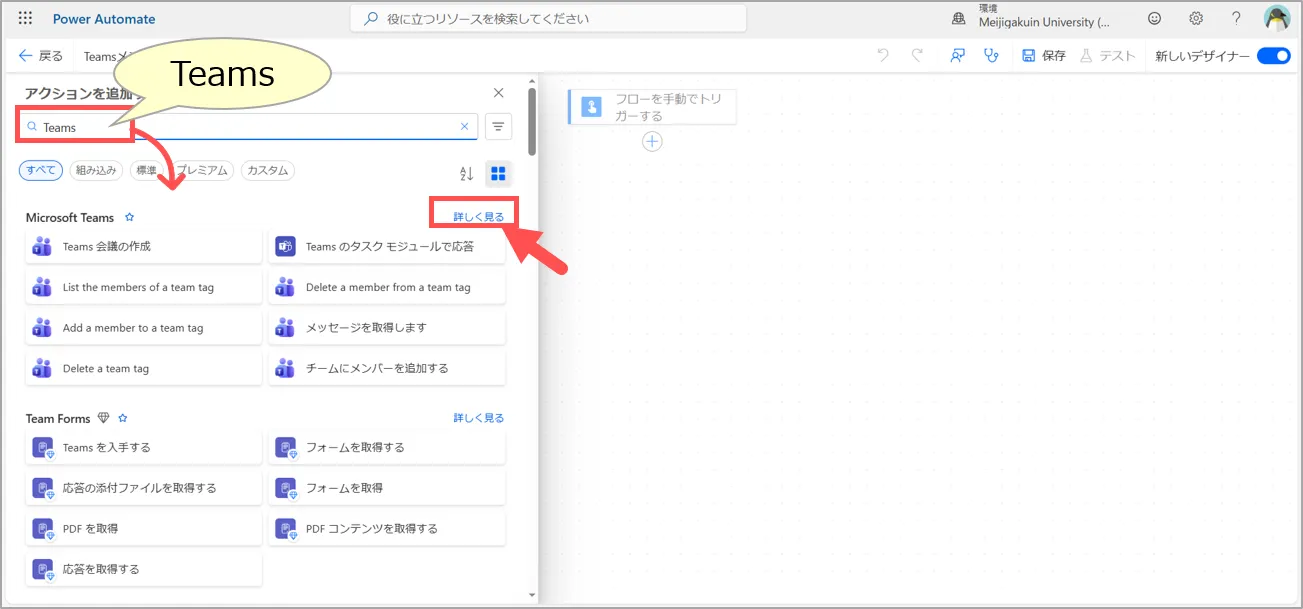Add step with plus button below trigger

coord(652,142)
